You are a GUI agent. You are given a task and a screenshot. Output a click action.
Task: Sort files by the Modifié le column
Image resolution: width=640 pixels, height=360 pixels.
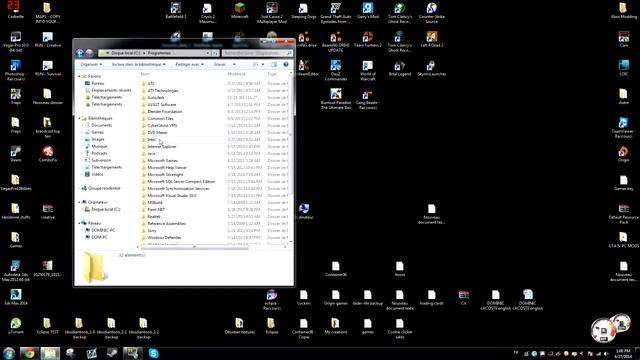[236, 74]
